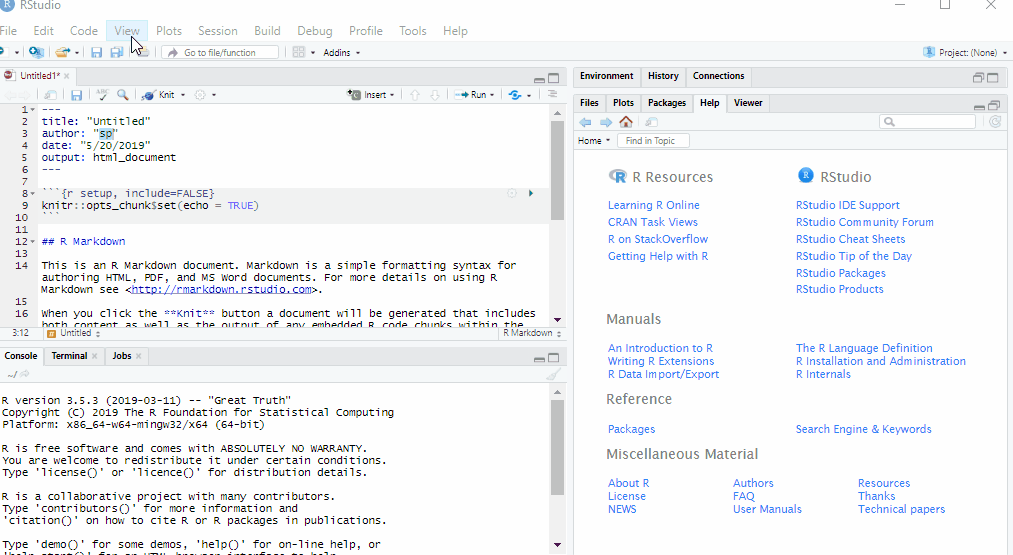
Task: Save the document from the editor toolbar
Action: pyautogui.click(x=76, y=95)
